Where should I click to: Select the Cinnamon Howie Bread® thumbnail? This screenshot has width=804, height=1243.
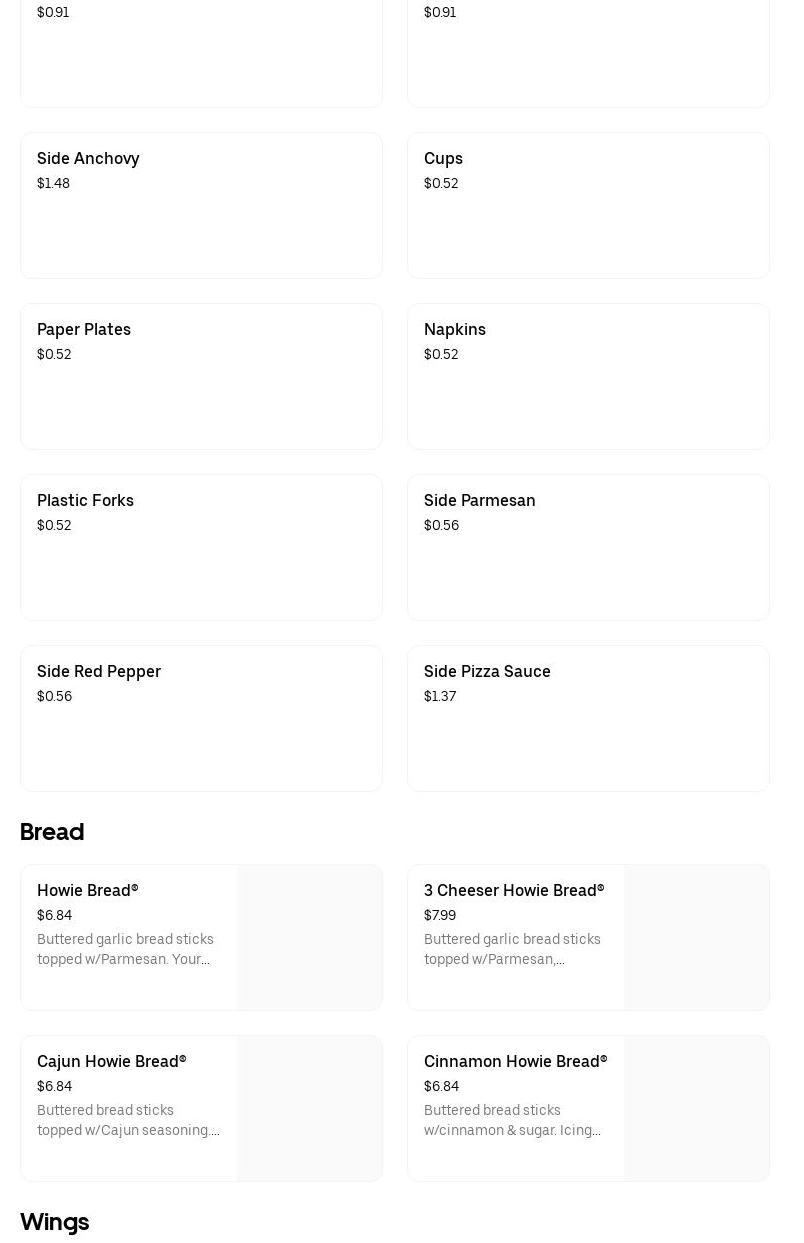coord(697,1108)
